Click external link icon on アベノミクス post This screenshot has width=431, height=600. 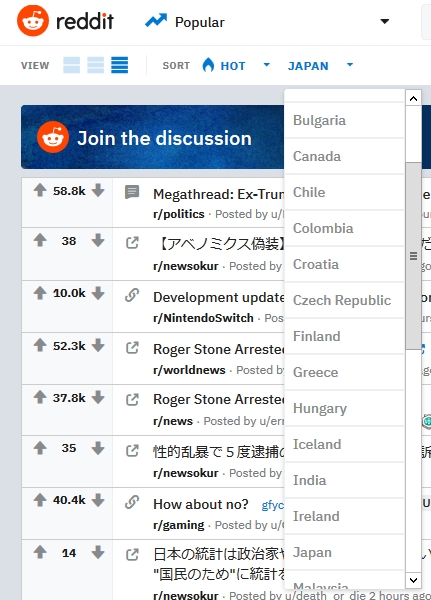[x=132, y=243]
